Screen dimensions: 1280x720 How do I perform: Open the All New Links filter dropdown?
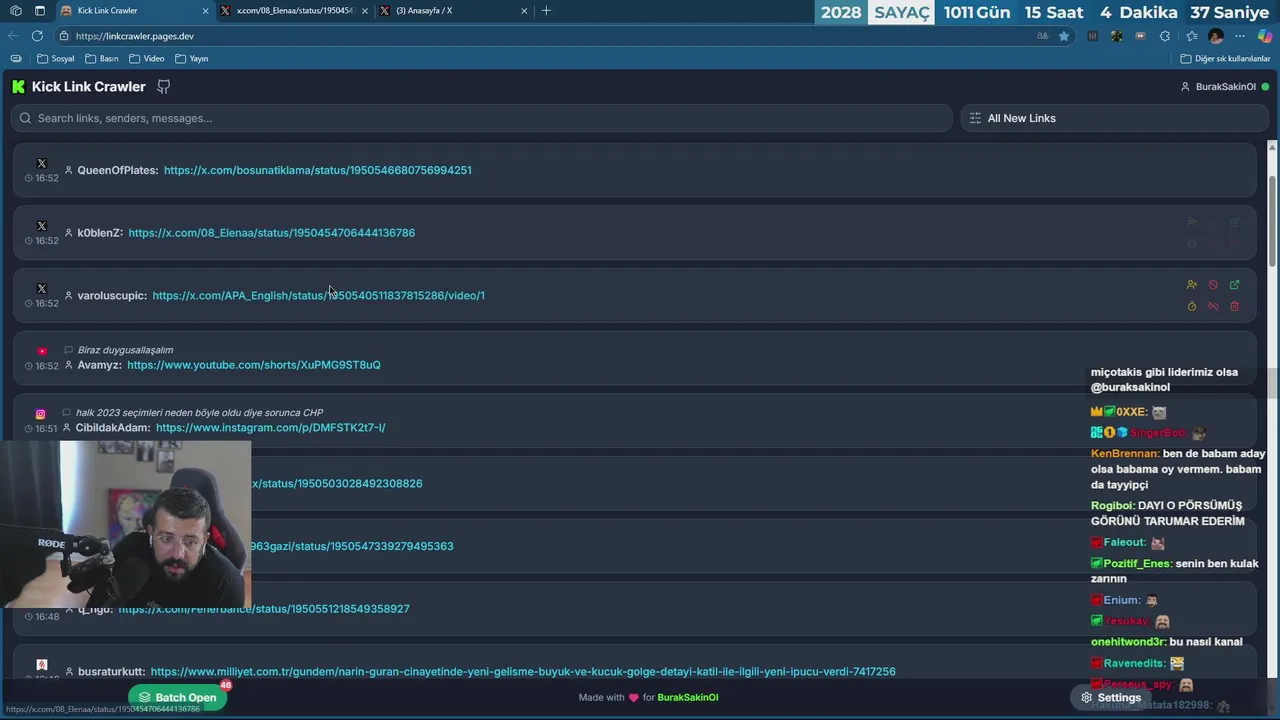pos(1115,118)
